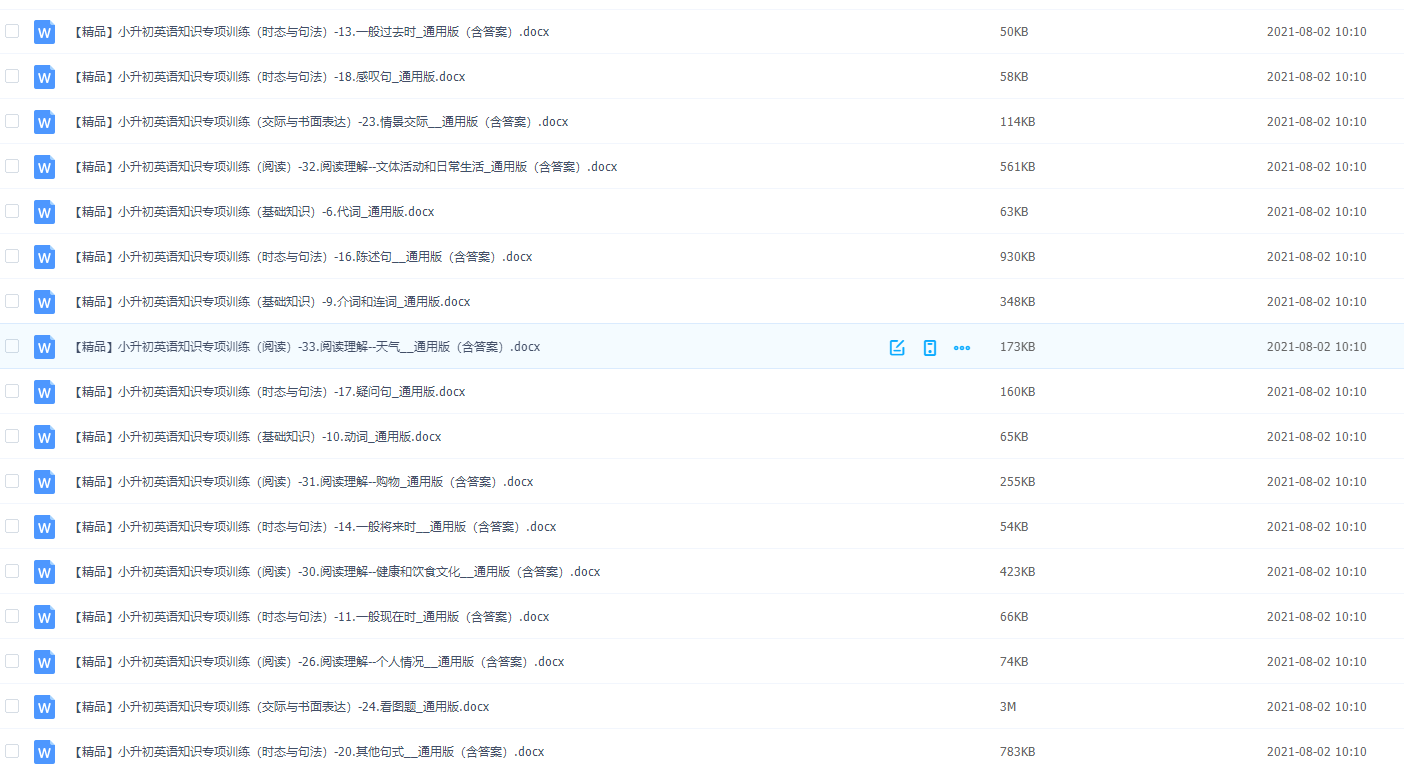Select the checkbox for the 动词 document
Viewport: 1404px width, 764px height.
12,437
